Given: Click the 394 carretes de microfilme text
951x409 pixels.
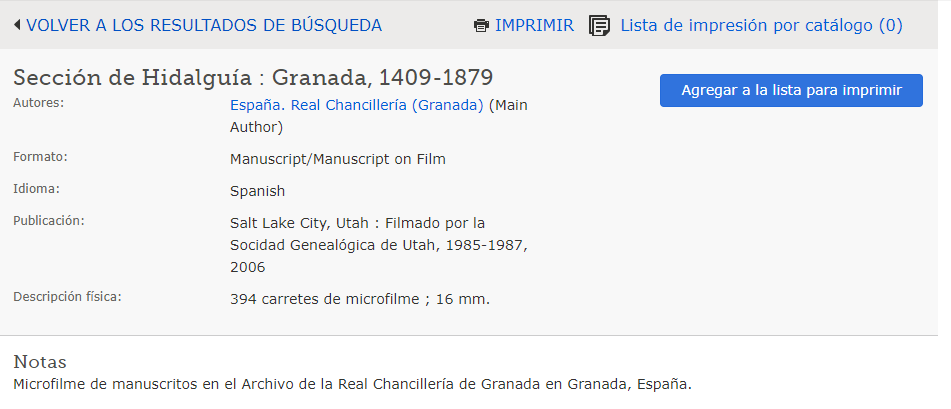Looking at the screenshot, I should tap(359, 298).
